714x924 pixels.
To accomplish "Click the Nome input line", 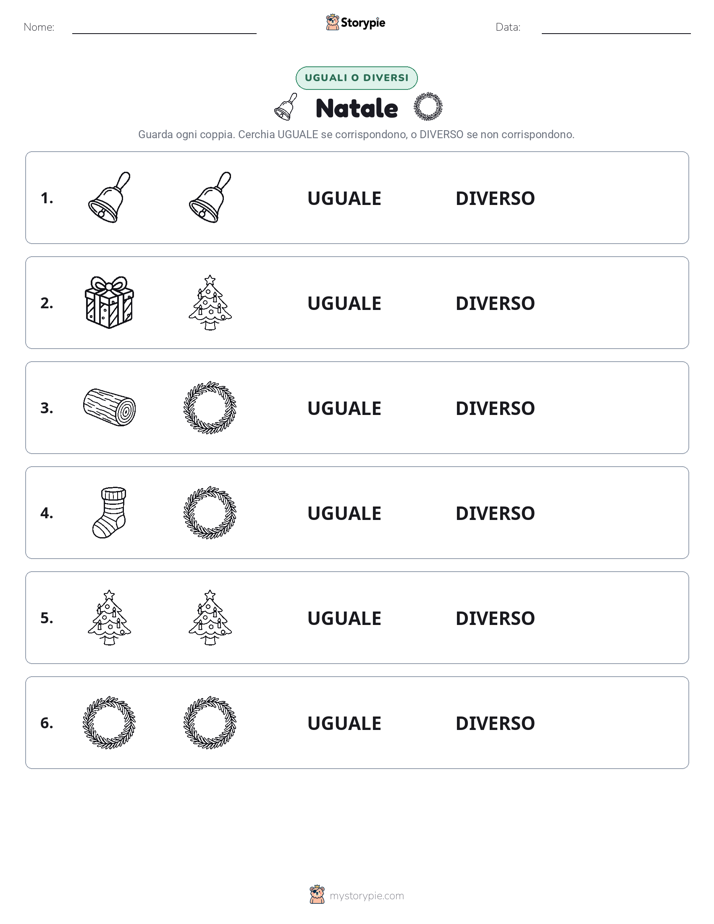I will [164, 32].
